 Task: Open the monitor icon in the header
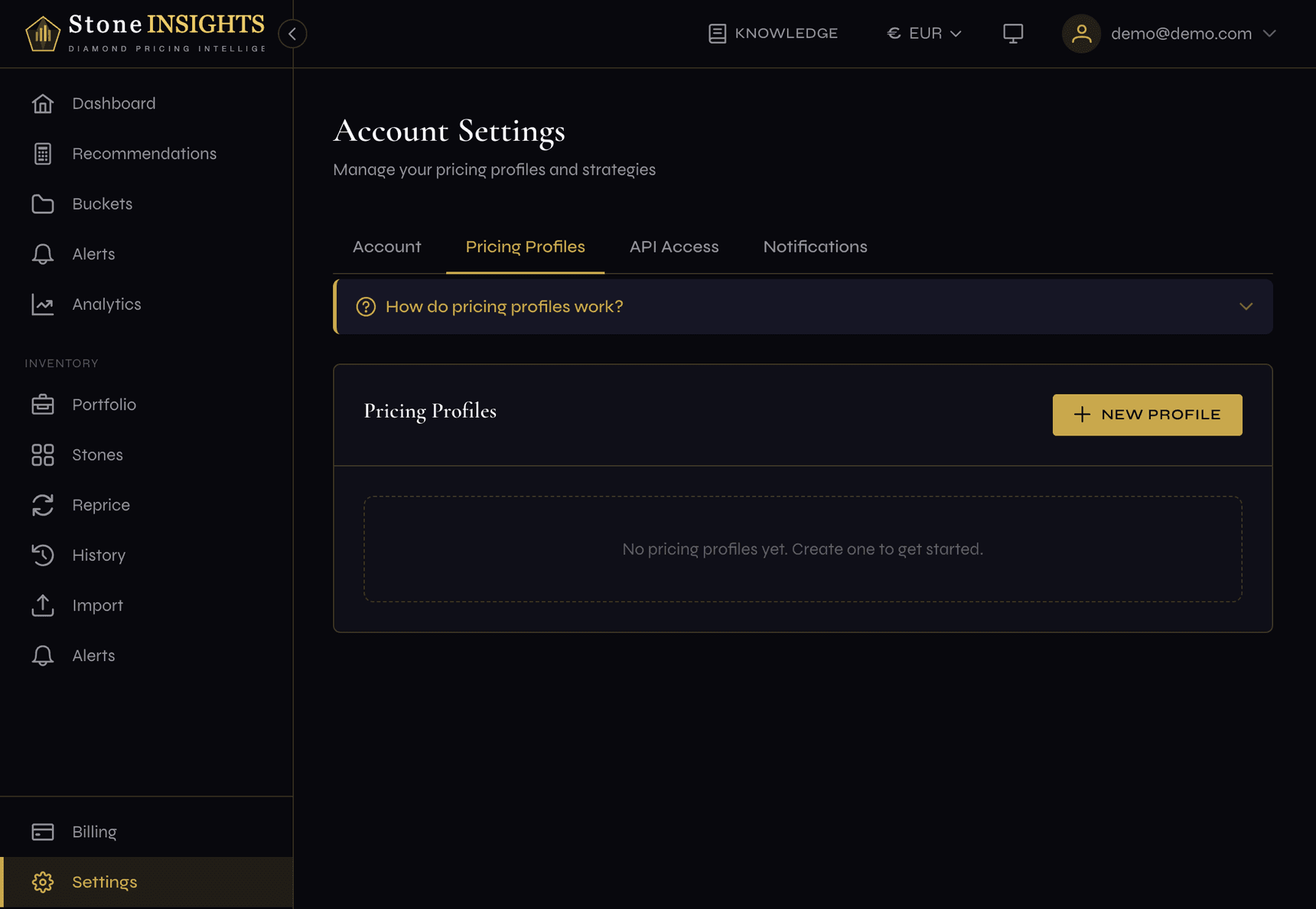pos(1013,33)
